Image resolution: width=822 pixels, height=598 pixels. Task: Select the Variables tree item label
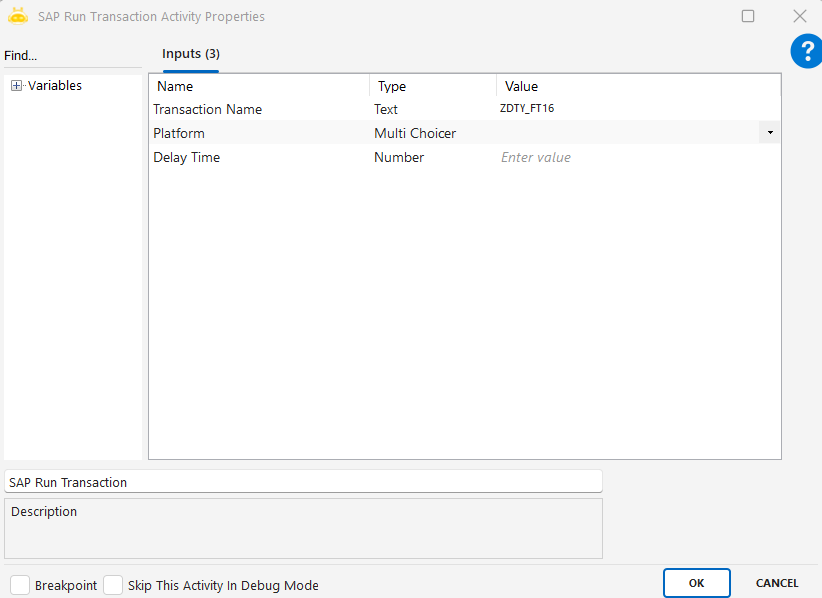[55, 86]
